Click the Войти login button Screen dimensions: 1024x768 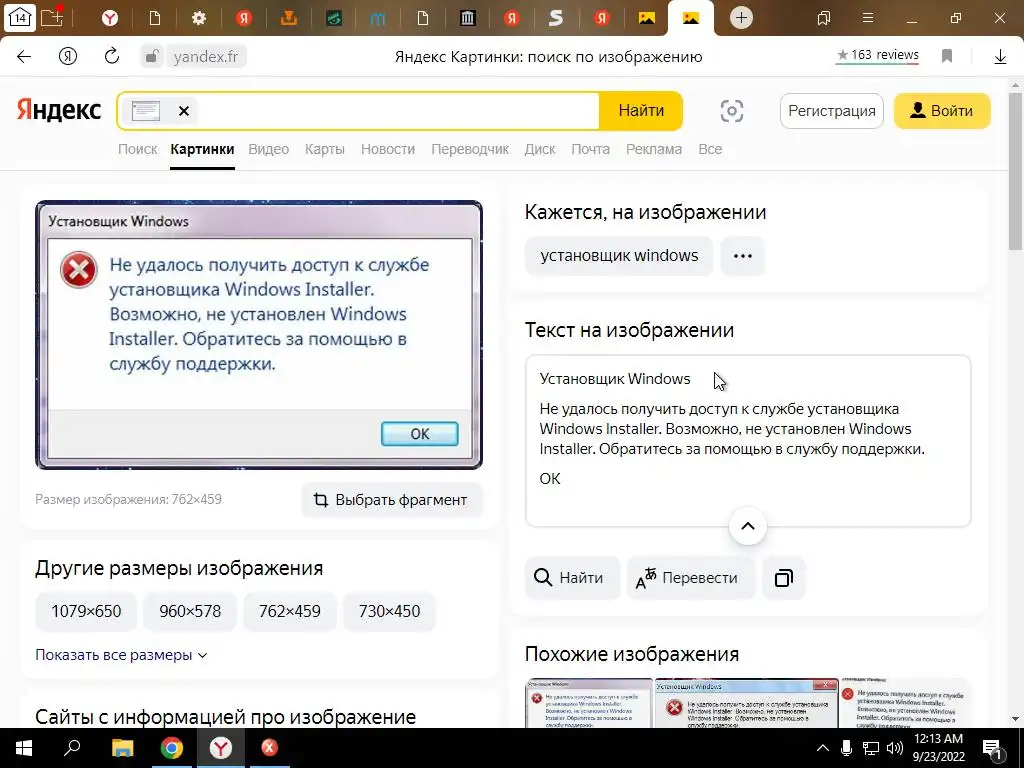942,111
